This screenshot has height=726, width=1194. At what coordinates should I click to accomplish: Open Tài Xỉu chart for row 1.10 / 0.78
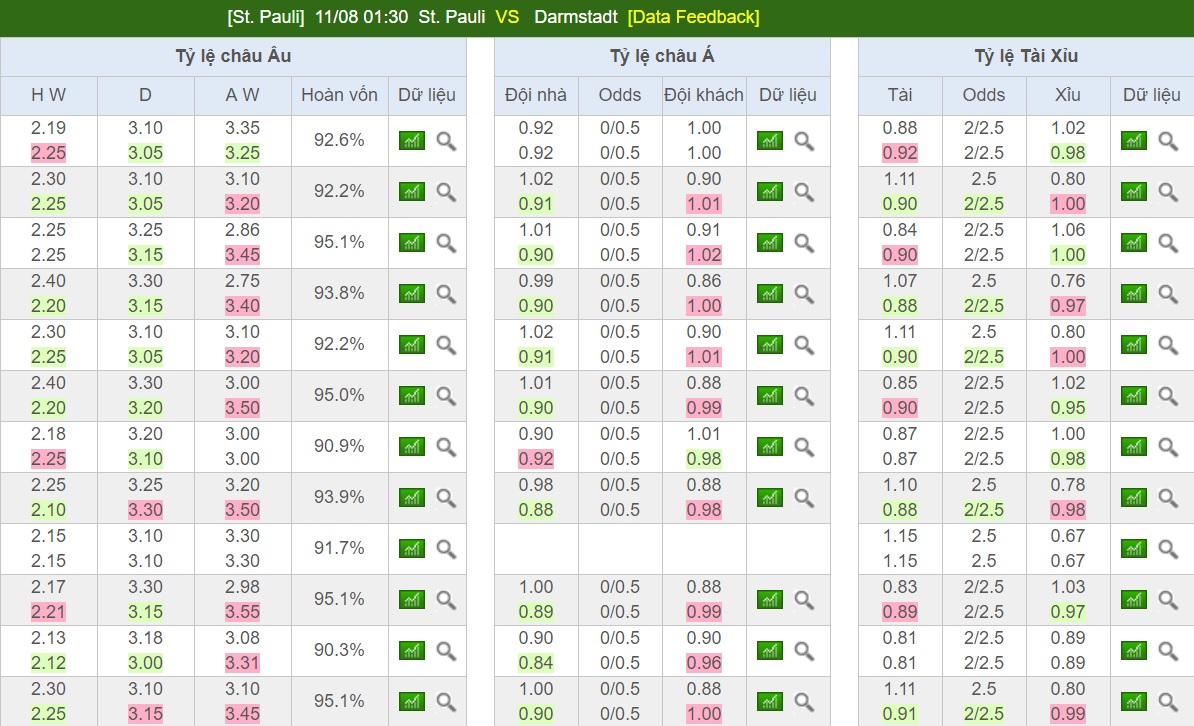tap(1134, 497)
